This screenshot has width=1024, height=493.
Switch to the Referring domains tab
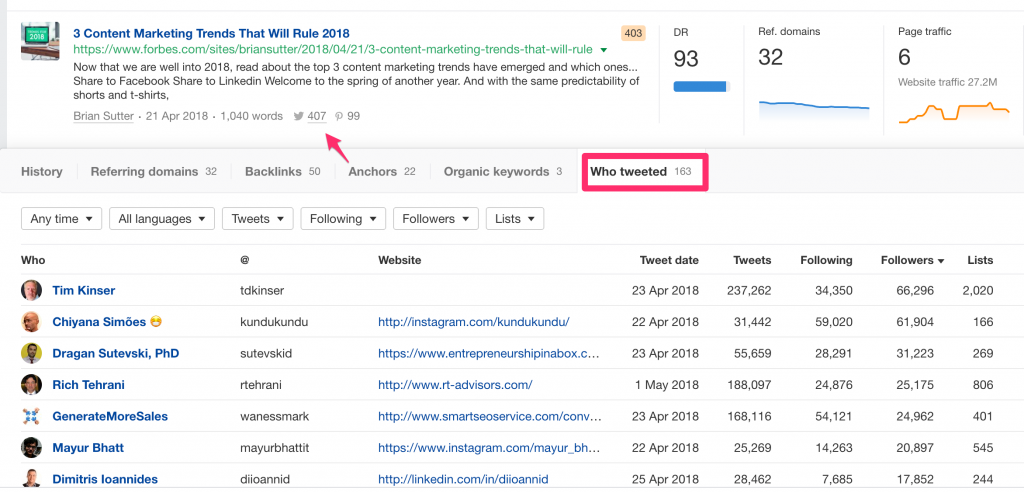153,172
